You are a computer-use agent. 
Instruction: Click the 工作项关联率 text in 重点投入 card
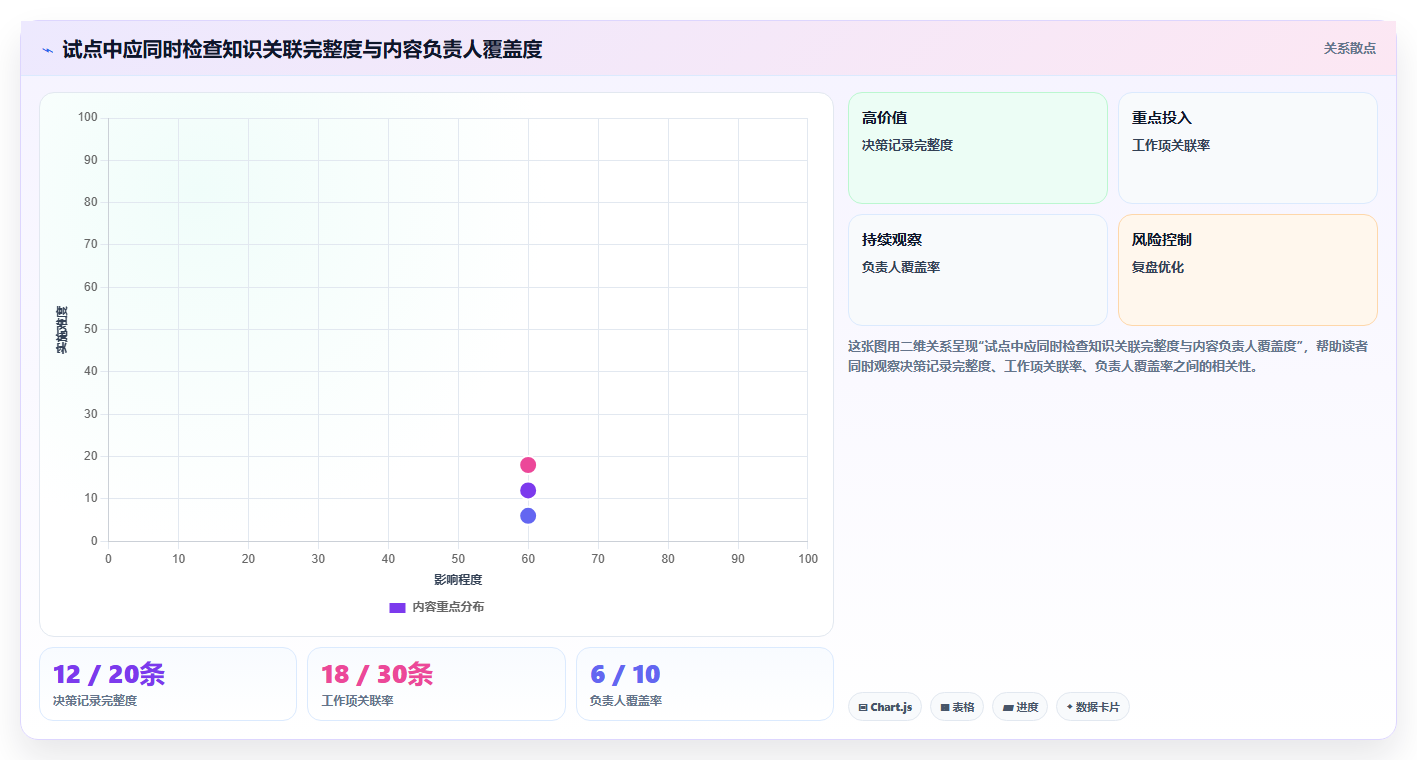[1171, 145]
